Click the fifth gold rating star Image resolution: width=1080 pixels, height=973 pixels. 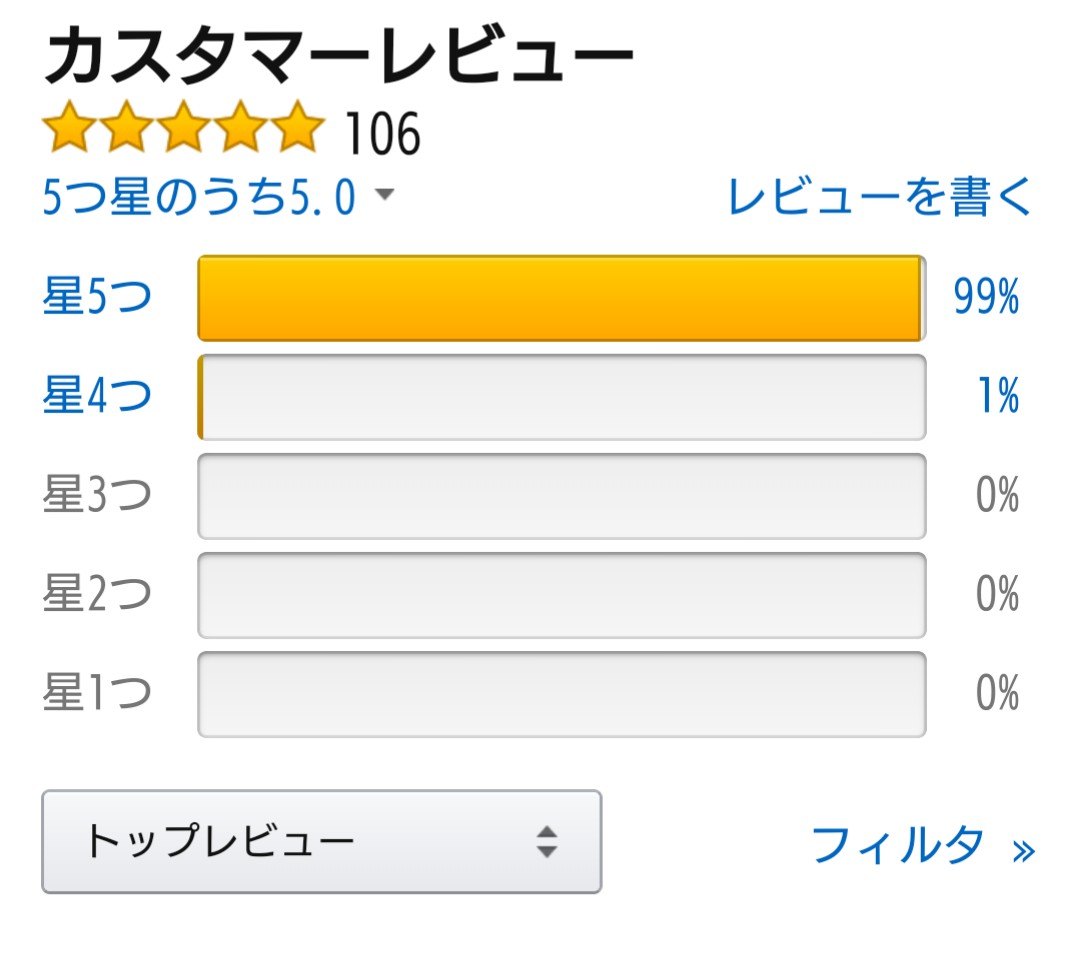tap(298, 126)
